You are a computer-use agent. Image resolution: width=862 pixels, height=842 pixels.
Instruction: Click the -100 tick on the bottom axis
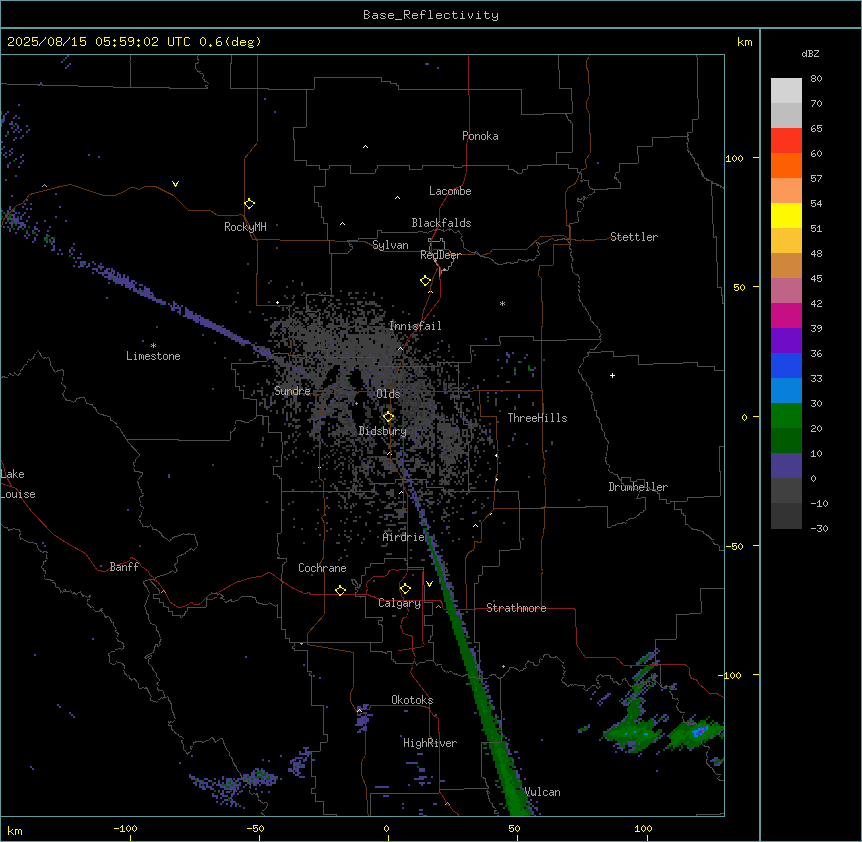tap(125, 828)
